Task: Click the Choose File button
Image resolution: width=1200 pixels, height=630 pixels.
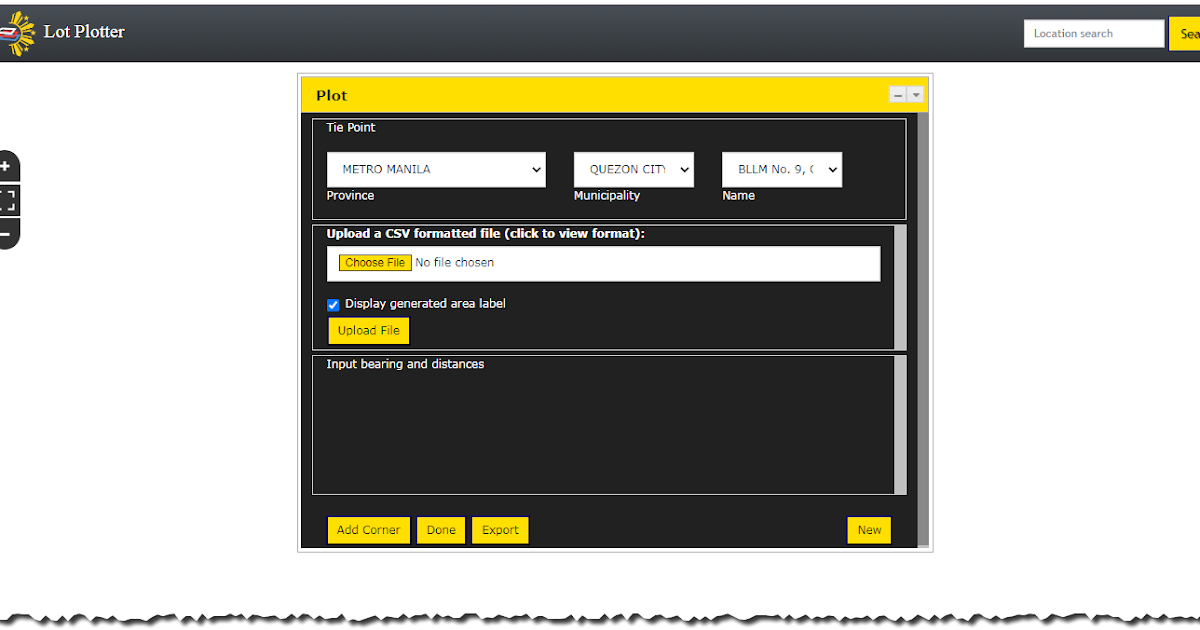Action: click(x=375, y=263)
